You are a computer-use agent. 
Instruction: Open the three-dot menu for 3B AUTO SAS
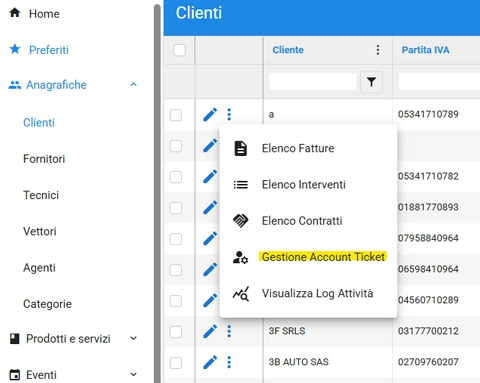click(229, 362)
